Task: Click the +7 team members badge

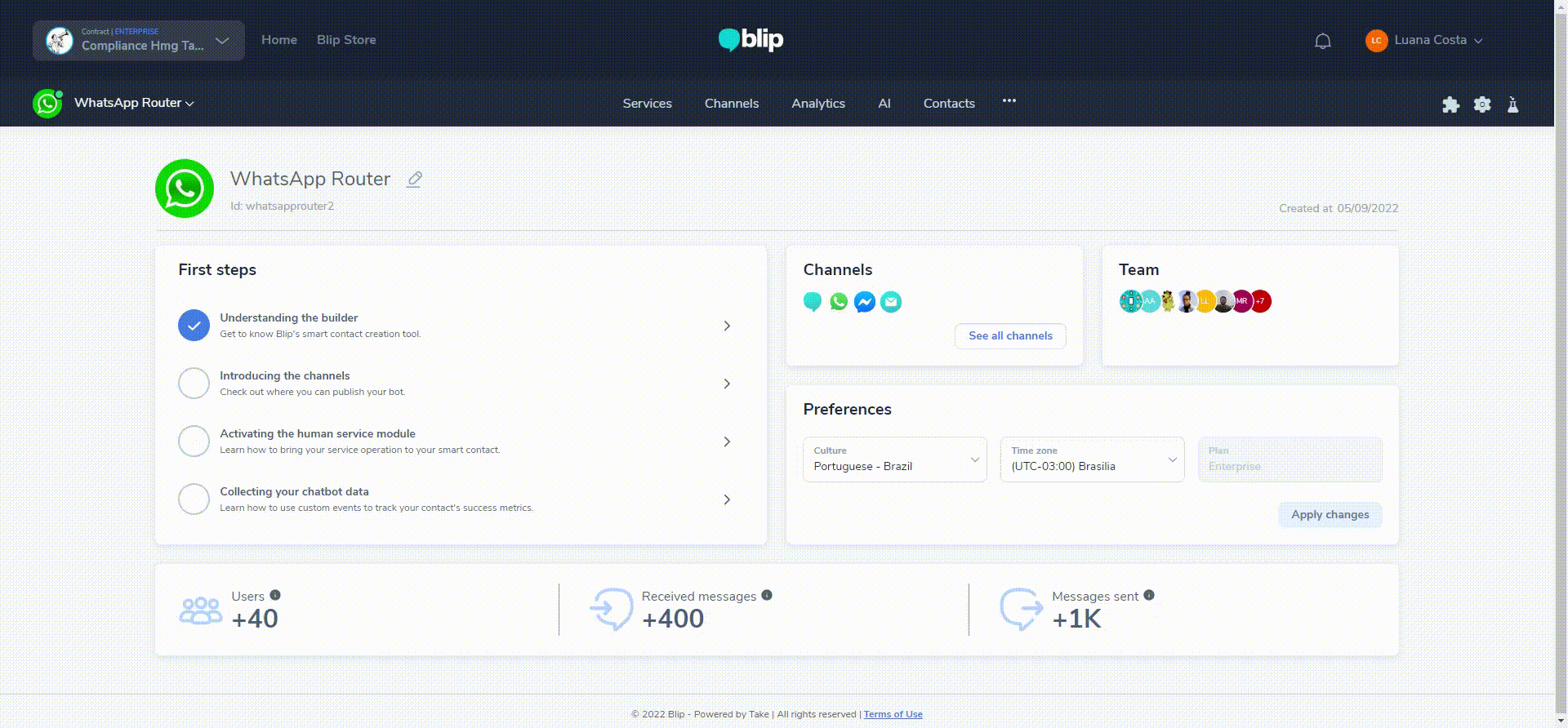Action: tap(1261, 301)
